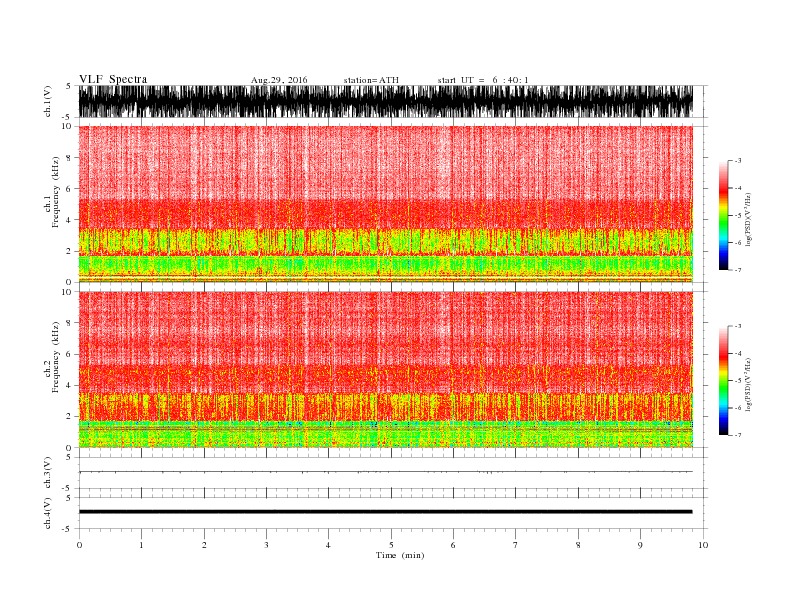Screen dimensions: 792x612
Task: Click the date 'Aug.29, 2016' label
Action: point(279,80)
